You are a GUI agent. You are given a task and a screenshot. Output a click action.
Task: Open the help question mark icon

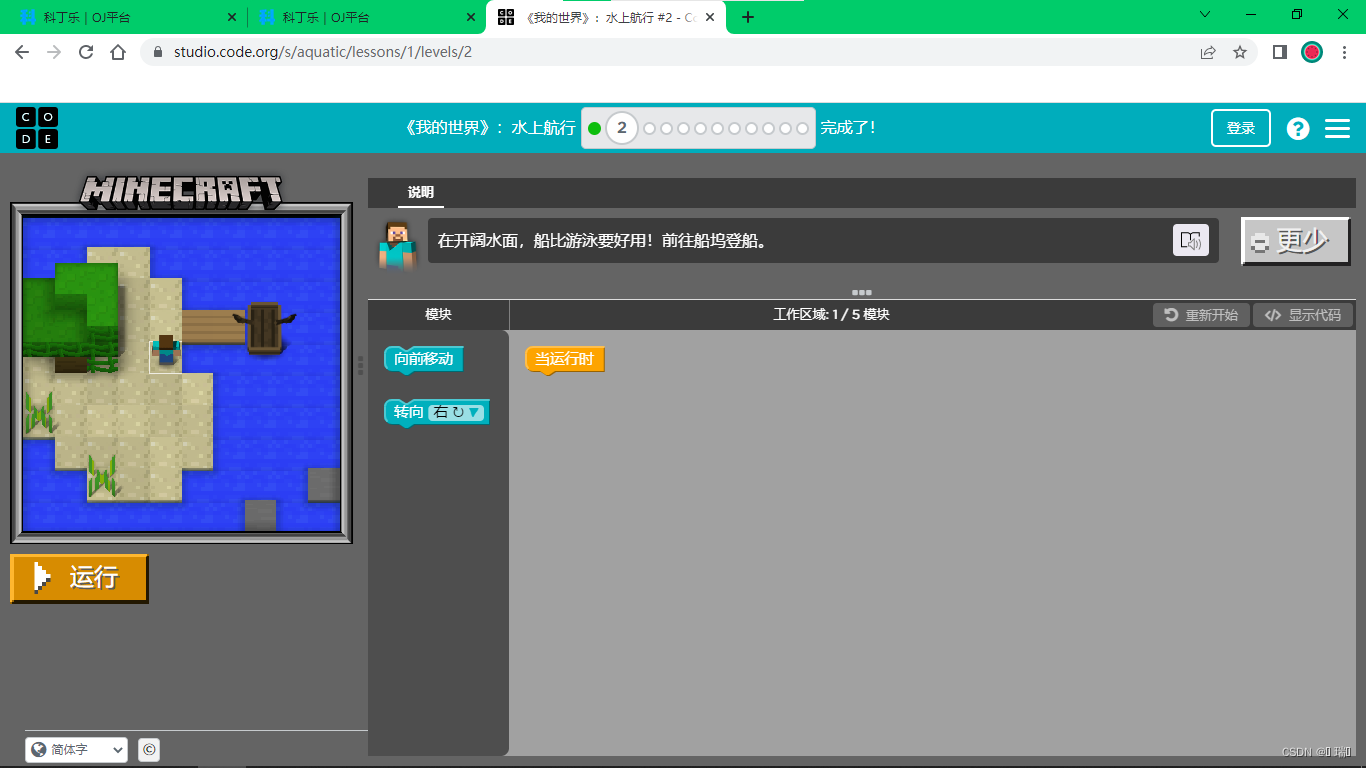point(1298,128)
